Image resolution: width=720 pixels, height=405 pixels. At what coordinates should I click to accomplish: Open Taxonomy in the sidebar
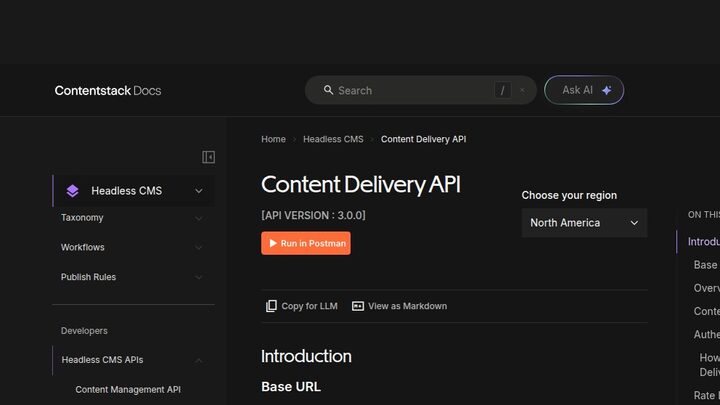pyautogui.click(x=82, y=218)
